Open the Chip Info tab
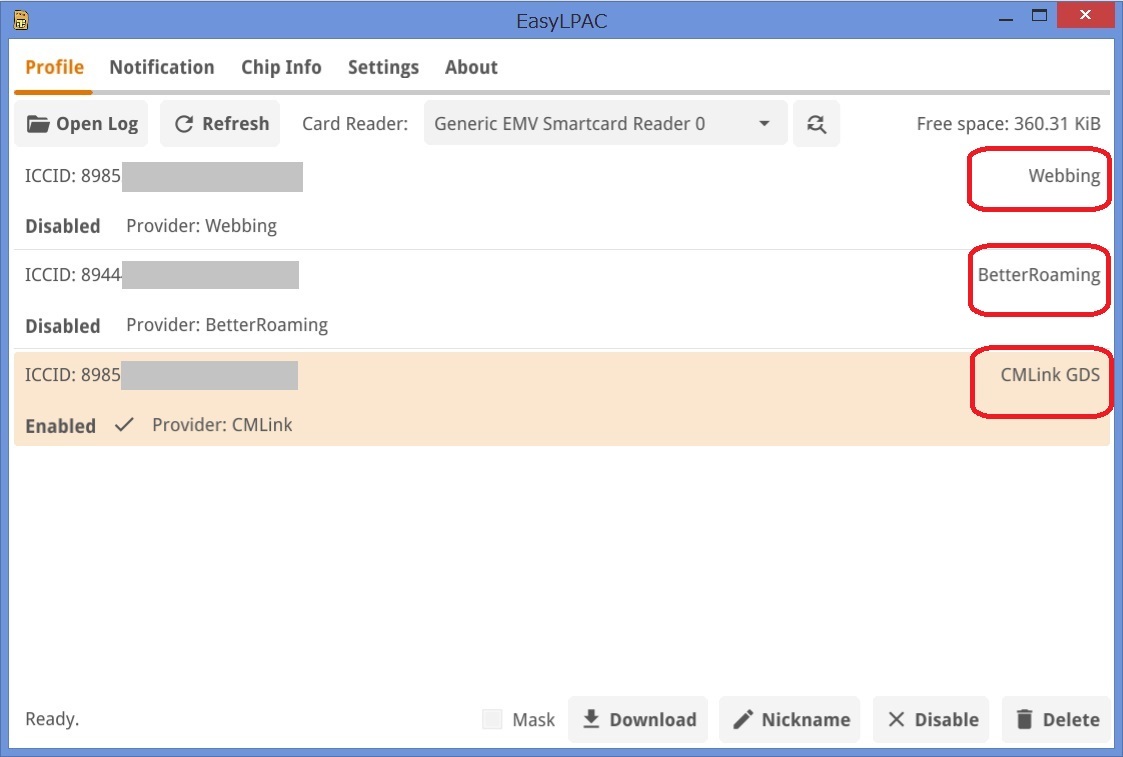Viewport: 1123px width, 757px height. point(281,68)
